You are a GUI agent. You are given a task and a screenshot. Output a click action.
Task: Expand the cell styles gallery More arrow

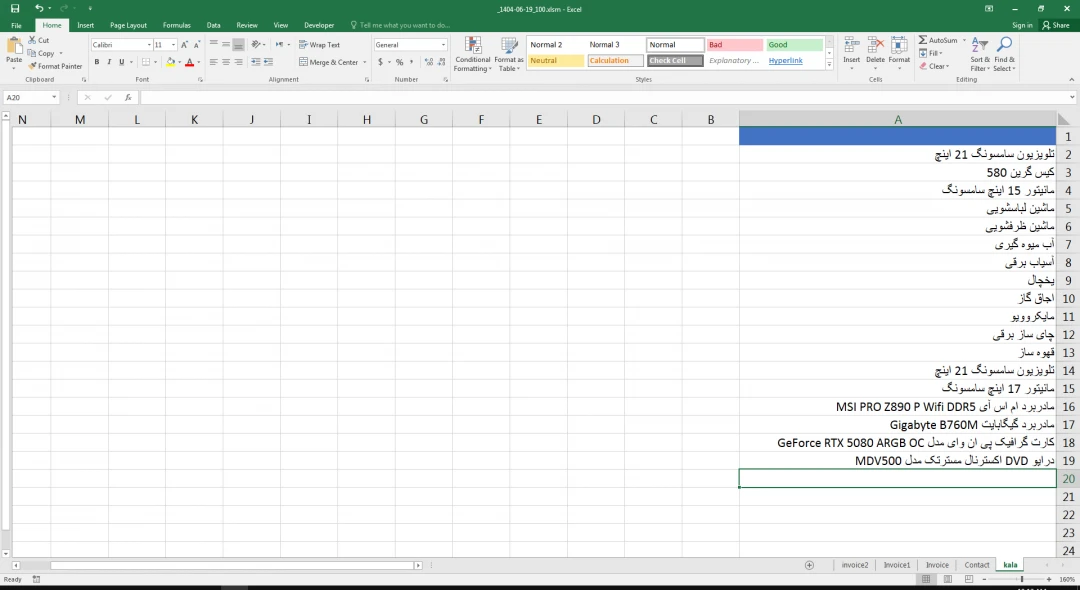click(829, 65)
